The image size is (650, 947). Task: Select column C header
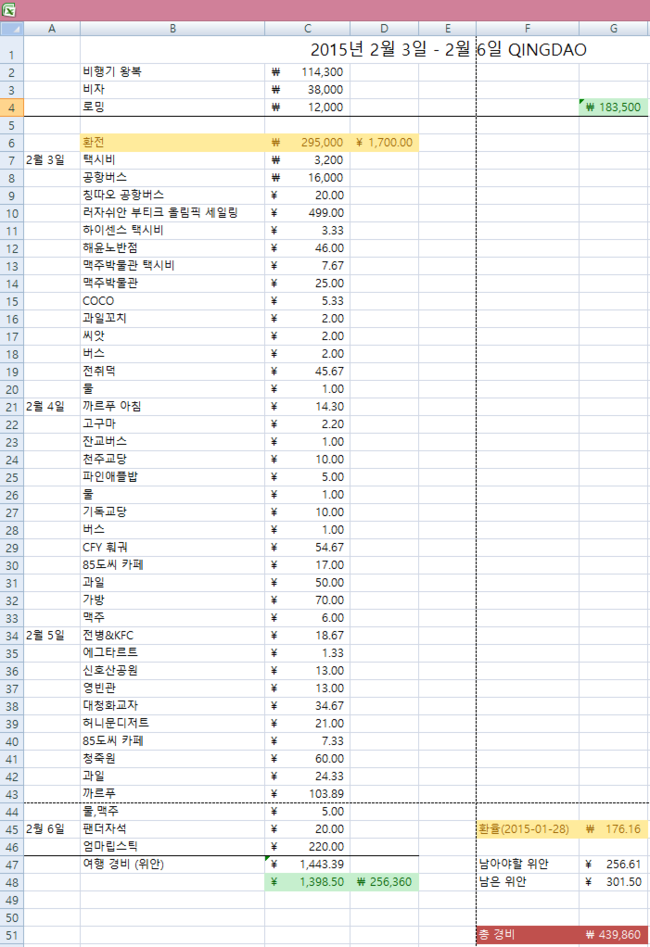click(307, 28)
